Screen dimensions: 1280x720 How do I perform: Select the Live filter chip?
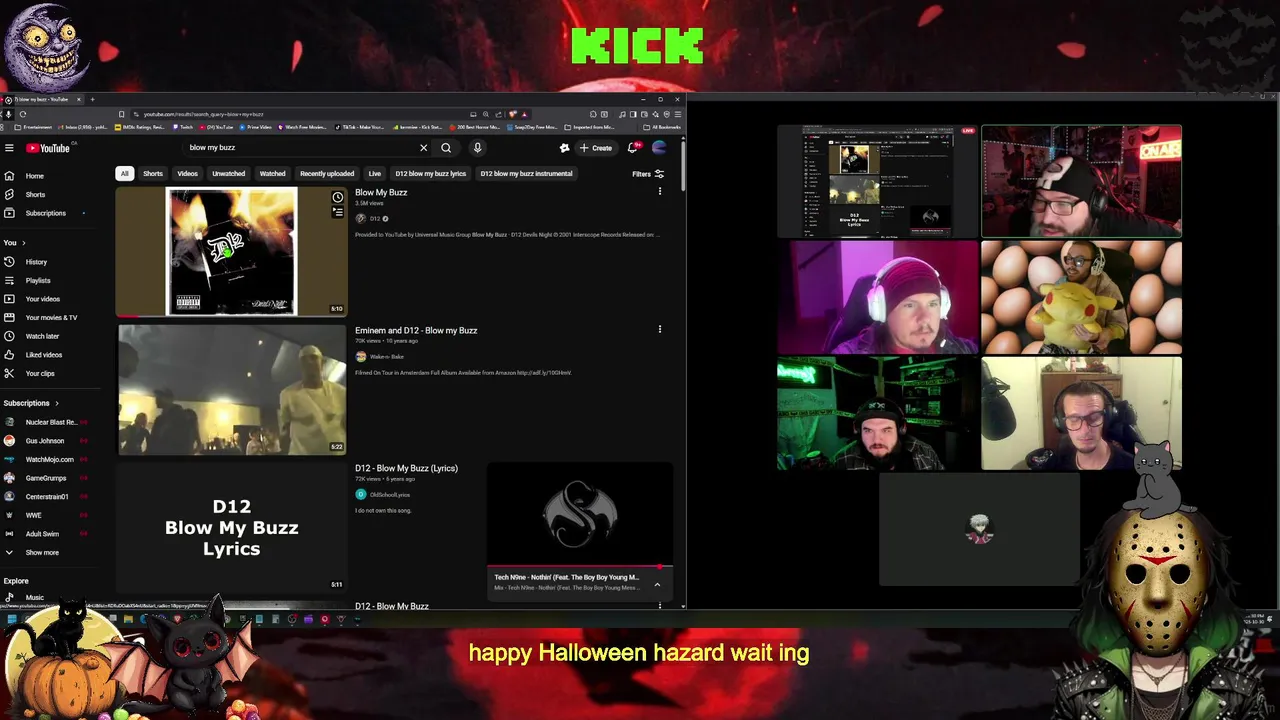(374, 173)
